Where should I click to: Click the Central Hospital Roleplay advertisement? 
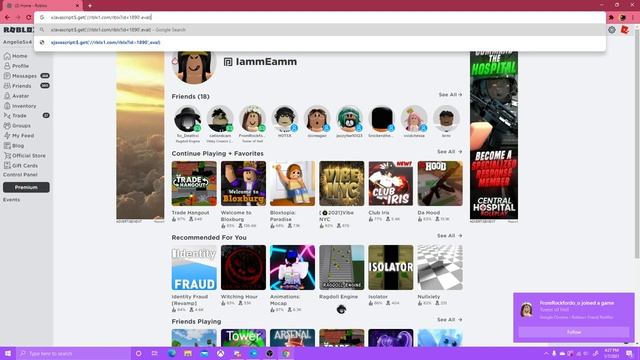(x=494, y=136)
